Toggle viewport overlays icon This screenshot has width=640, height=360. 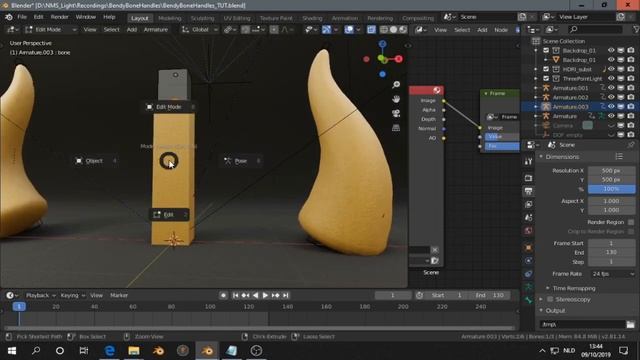[x=349, y=30]
